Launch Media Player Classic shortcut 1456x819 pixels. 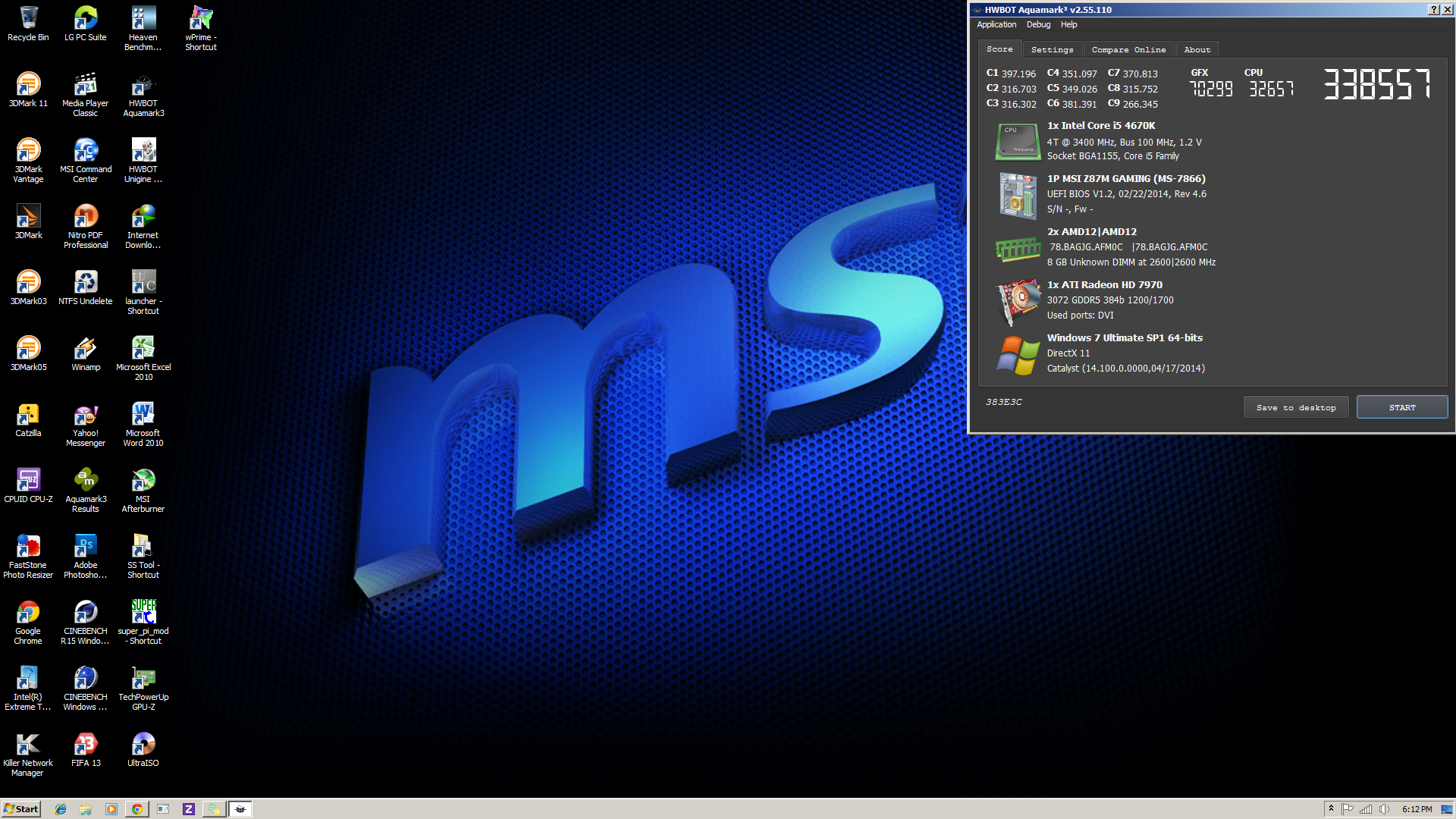tap(86, 95)
